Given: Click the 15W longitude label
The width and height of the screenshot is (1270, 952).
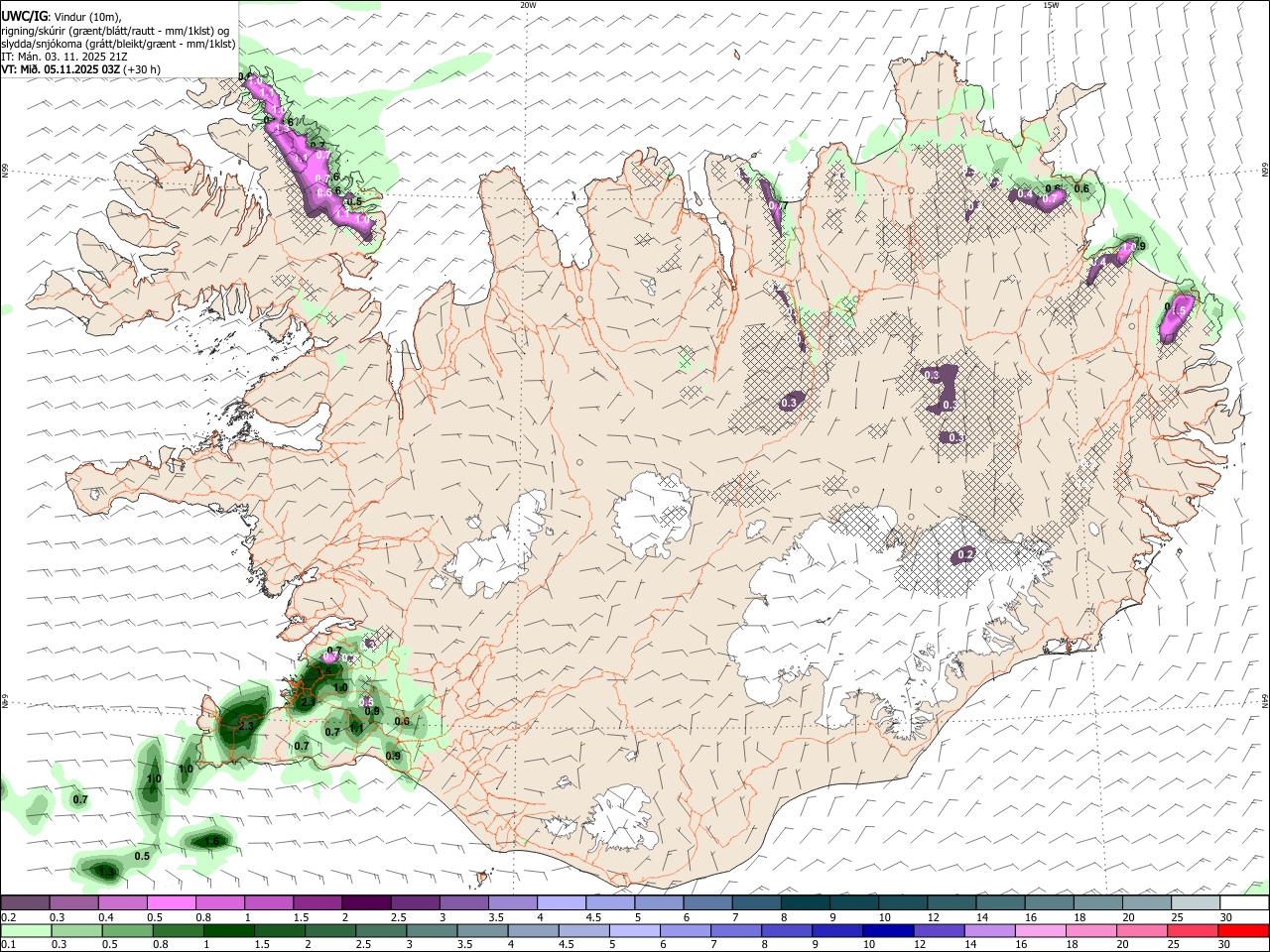Looking at the screenshot, I should [1051, 5].
